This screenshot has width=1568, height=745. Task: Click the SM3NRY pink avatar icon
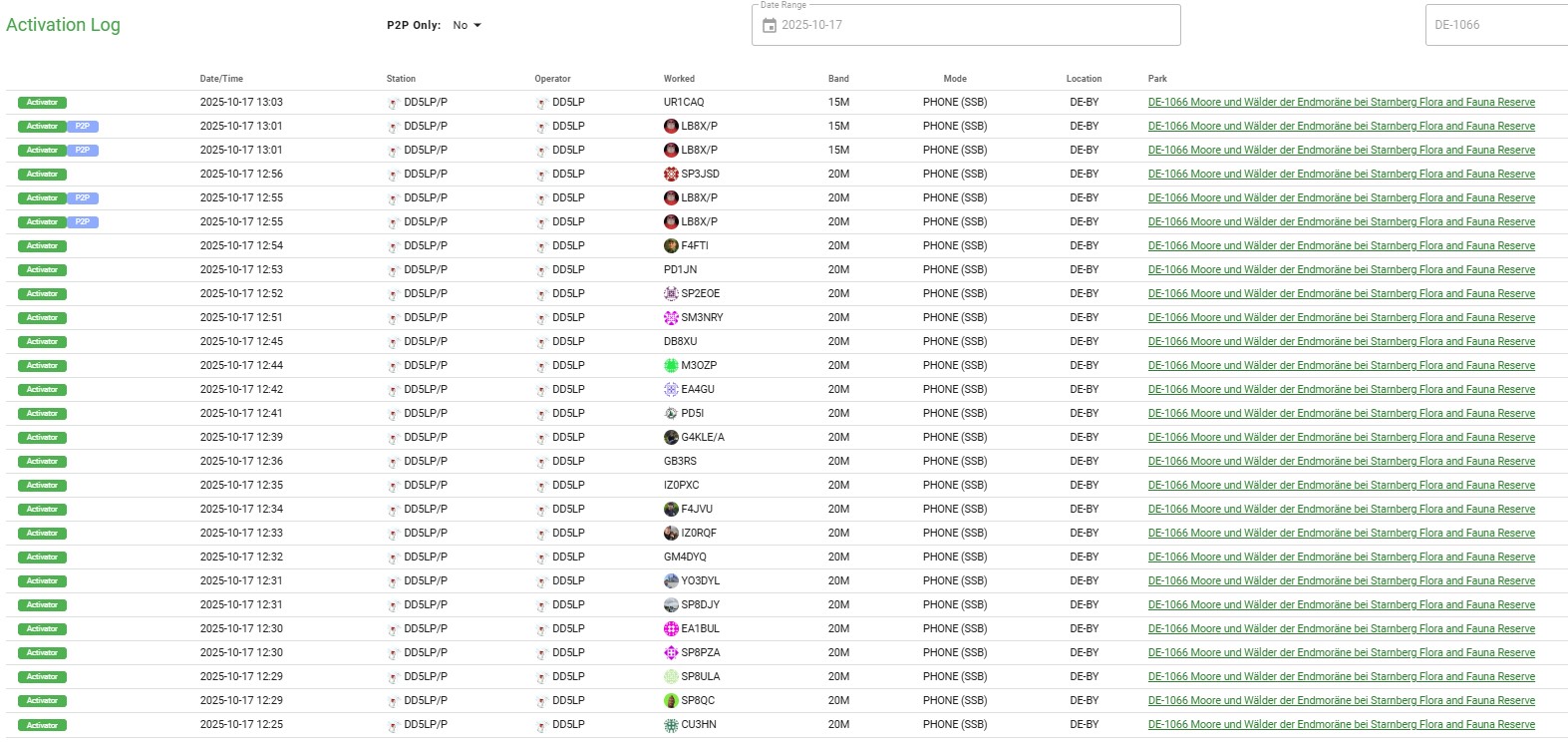[x=671, y=318]
